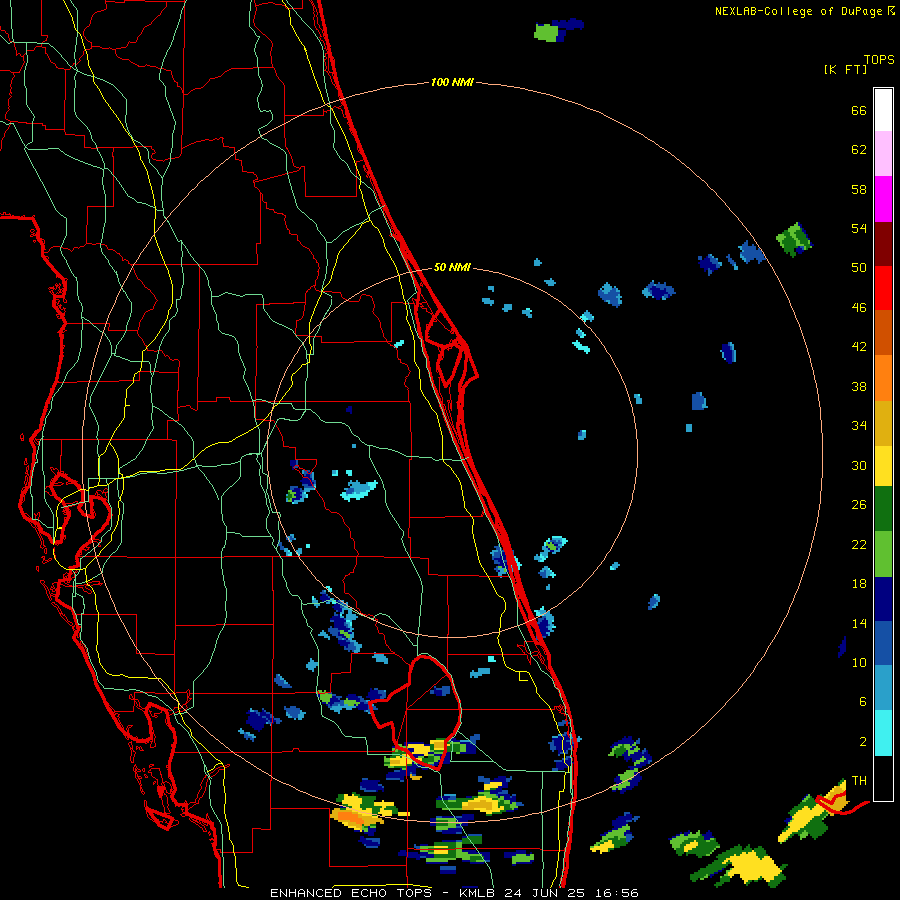Click the 50 NMI range ring label
The width and height of the screenshot is (900, 900).
pos(452,267)
